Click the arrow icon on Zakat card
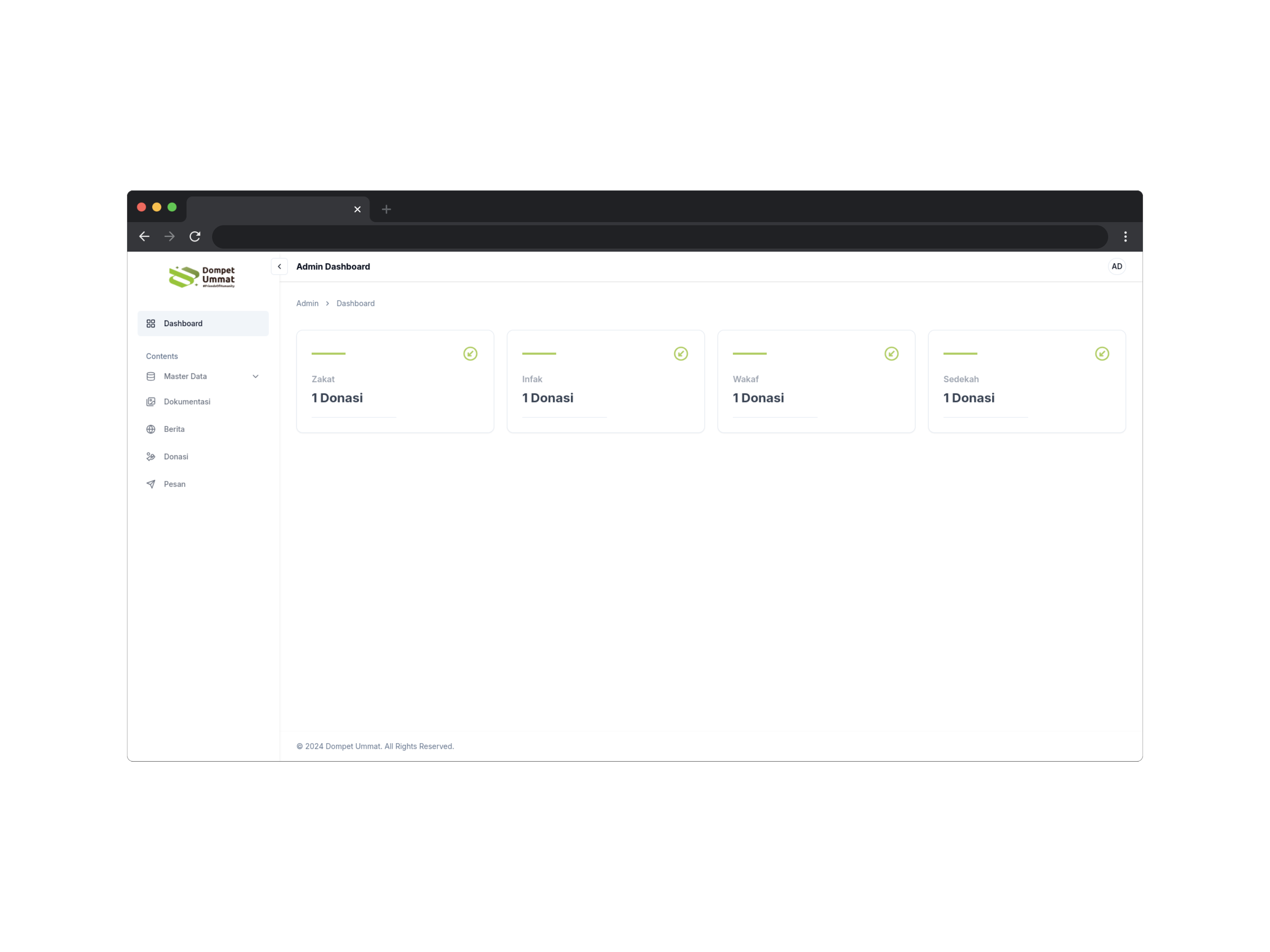Image resolution: width=1270 pixels, height=952 pixels. (470, 353)
